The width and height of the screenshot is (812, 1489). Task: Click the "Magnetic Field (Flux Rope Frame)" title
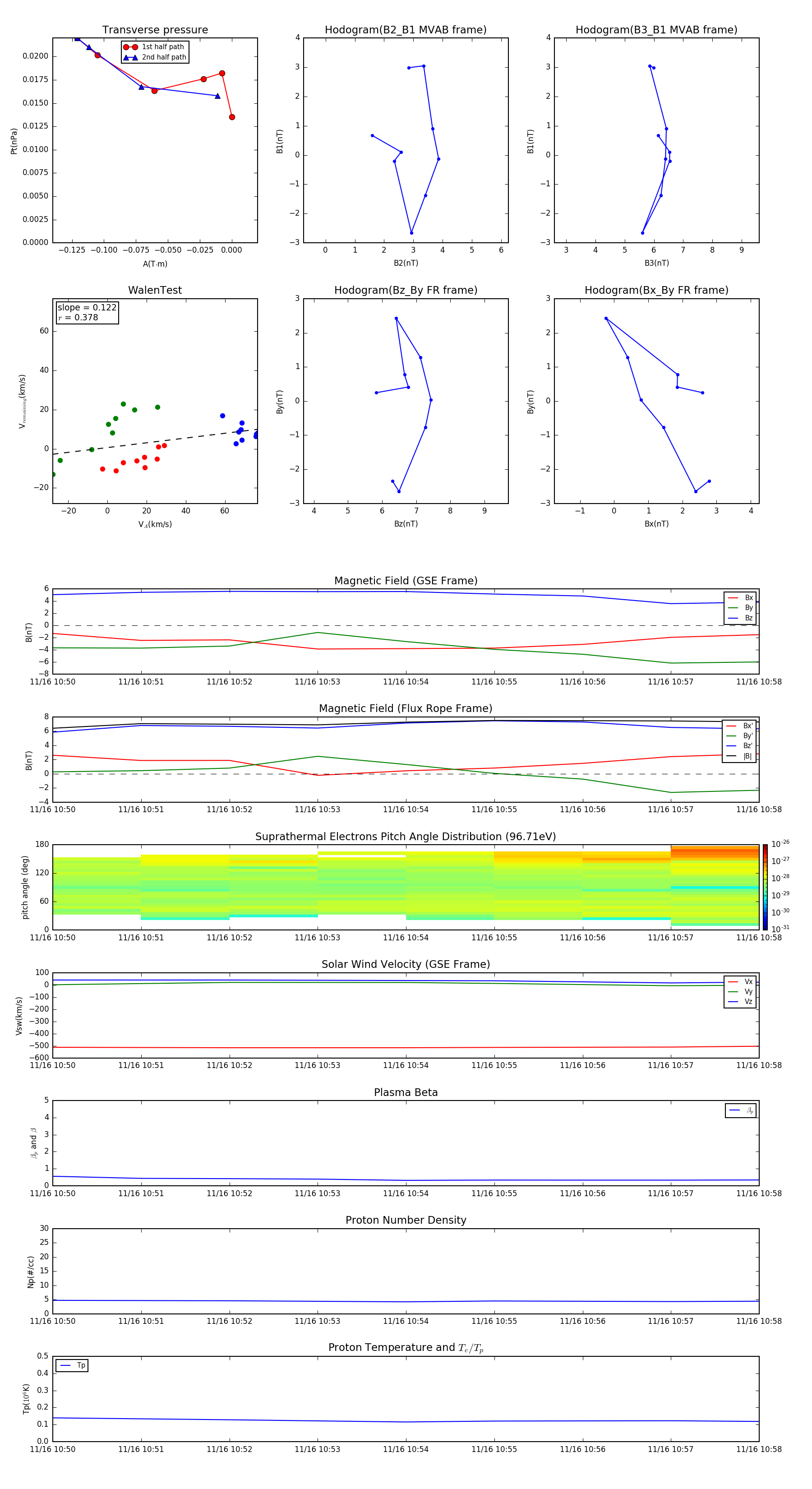(406, 709)
